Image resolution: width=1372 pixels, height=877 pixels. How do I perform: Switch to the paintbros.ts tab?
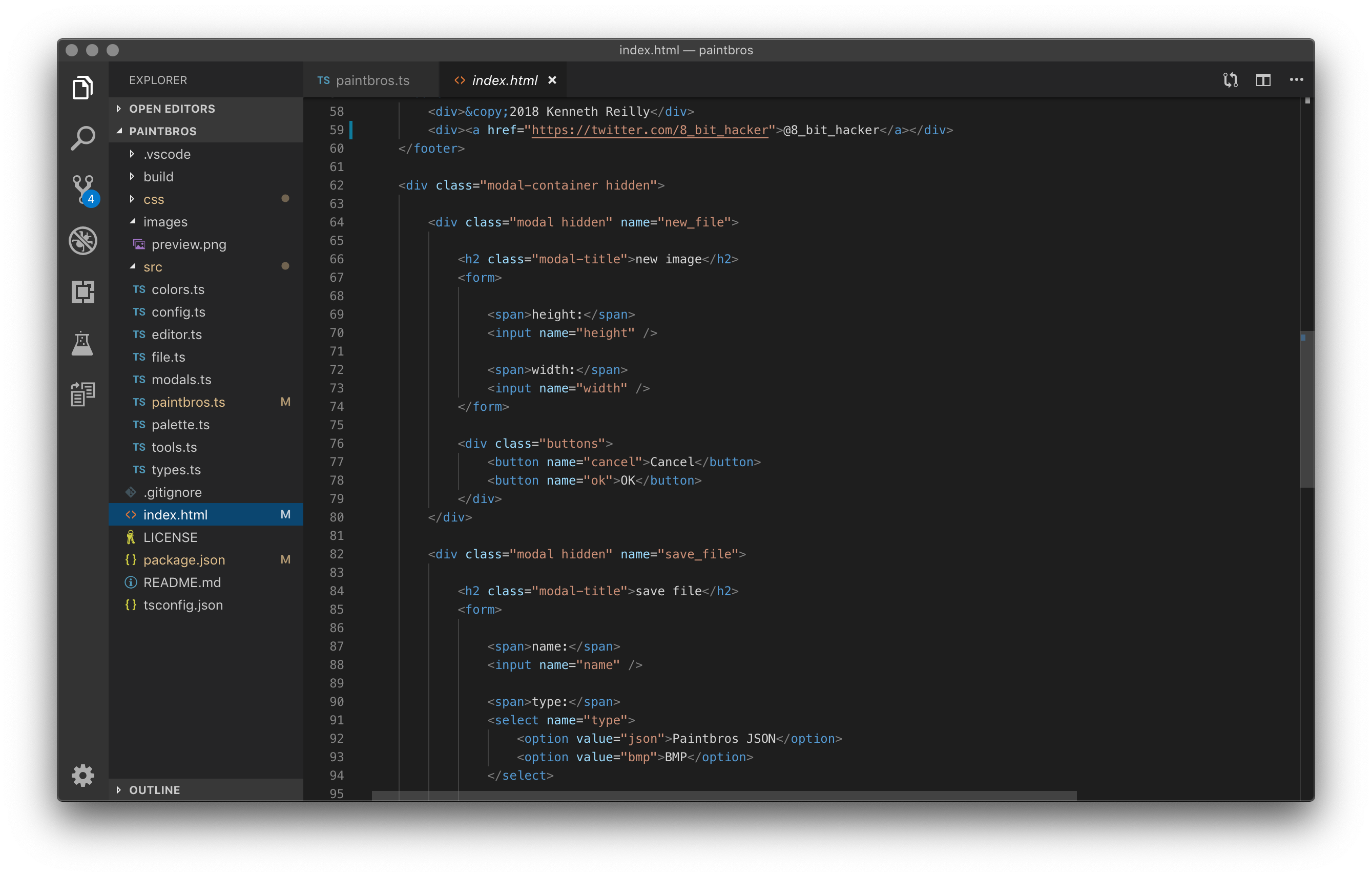point(373,80)
